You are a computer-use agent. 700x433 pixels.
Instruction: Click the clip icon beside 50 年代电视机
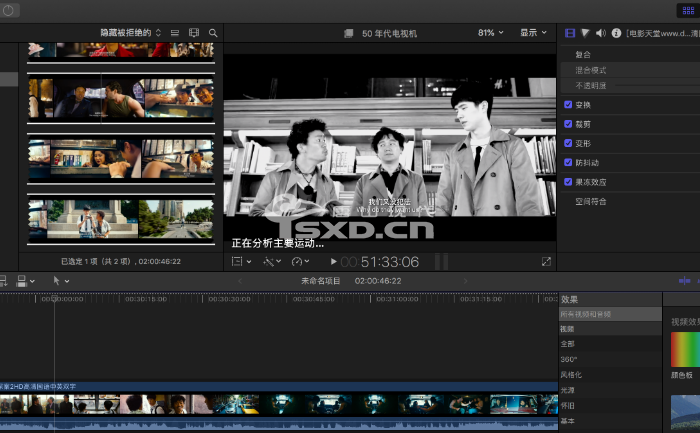point(349,33)
